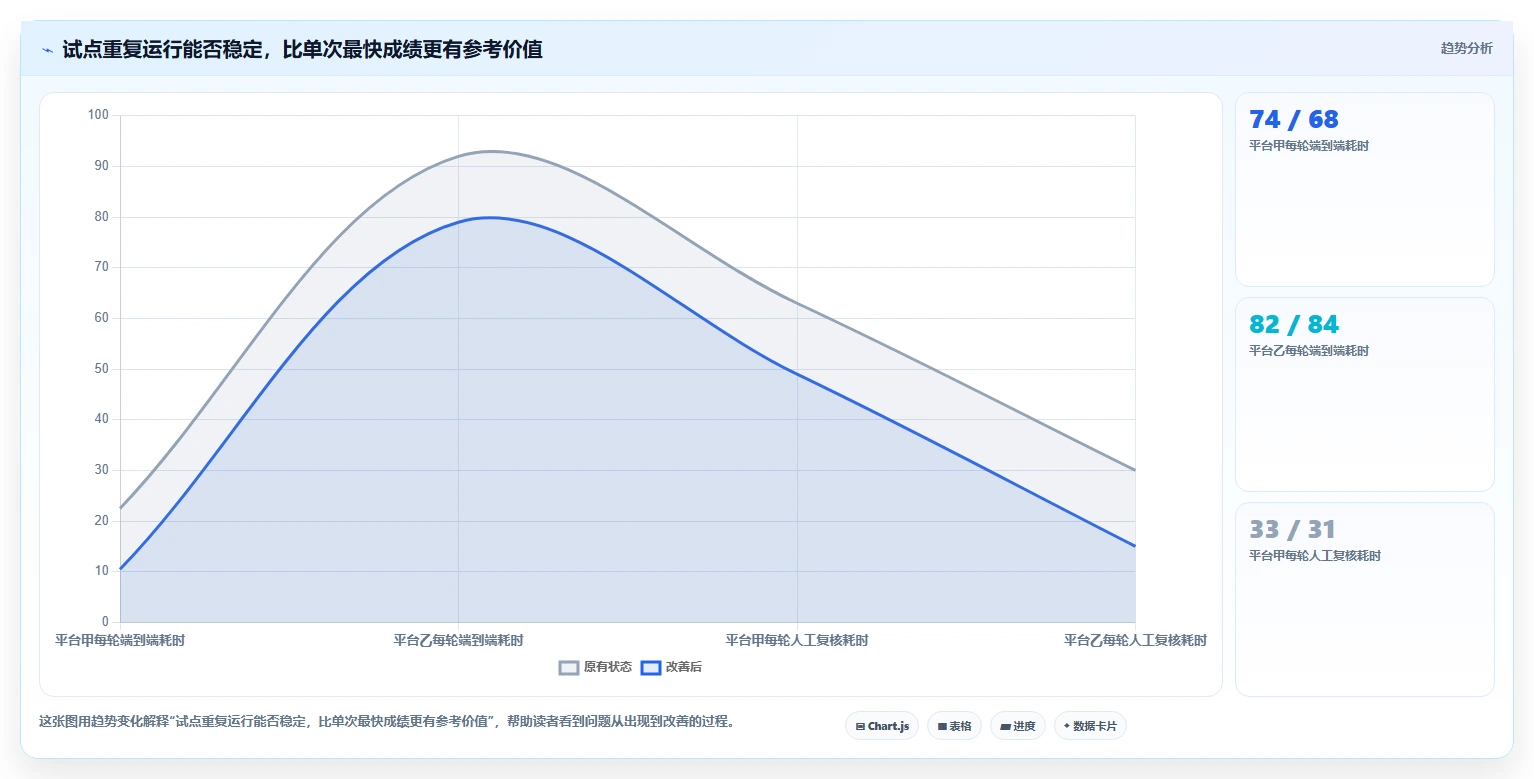Click the blue 改善后 legend swatch
The image size is (1534, 779).
(651, 667)
